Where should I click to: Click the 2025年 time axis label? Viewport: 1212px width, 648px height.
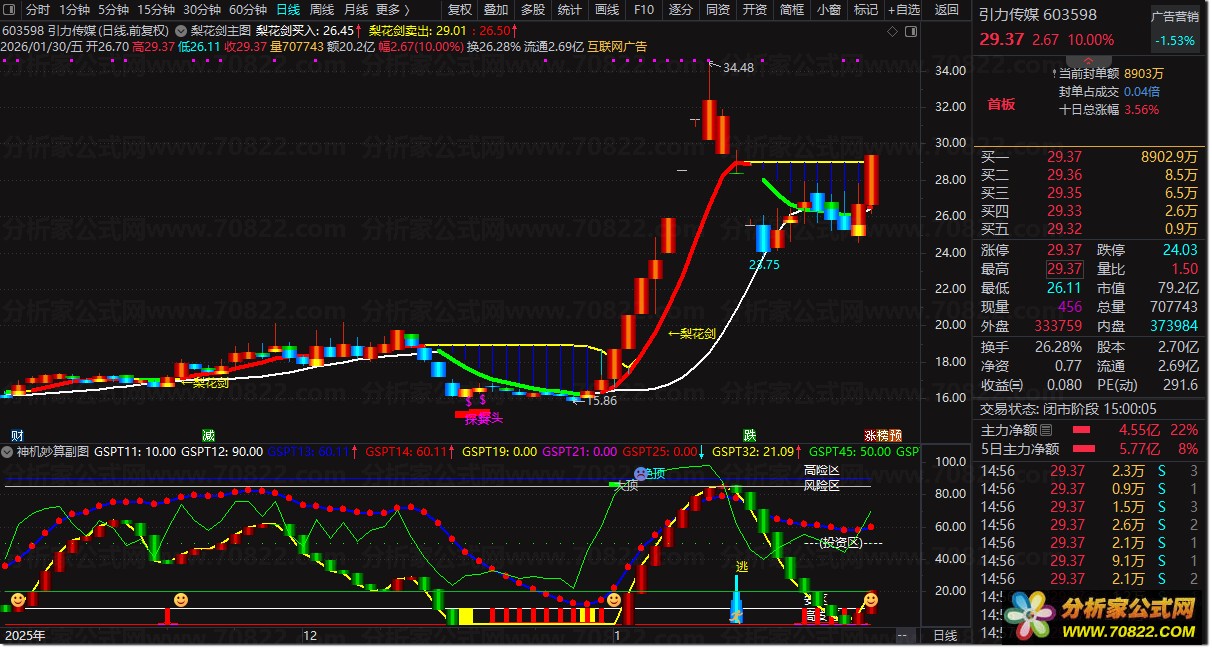[24, 635]
